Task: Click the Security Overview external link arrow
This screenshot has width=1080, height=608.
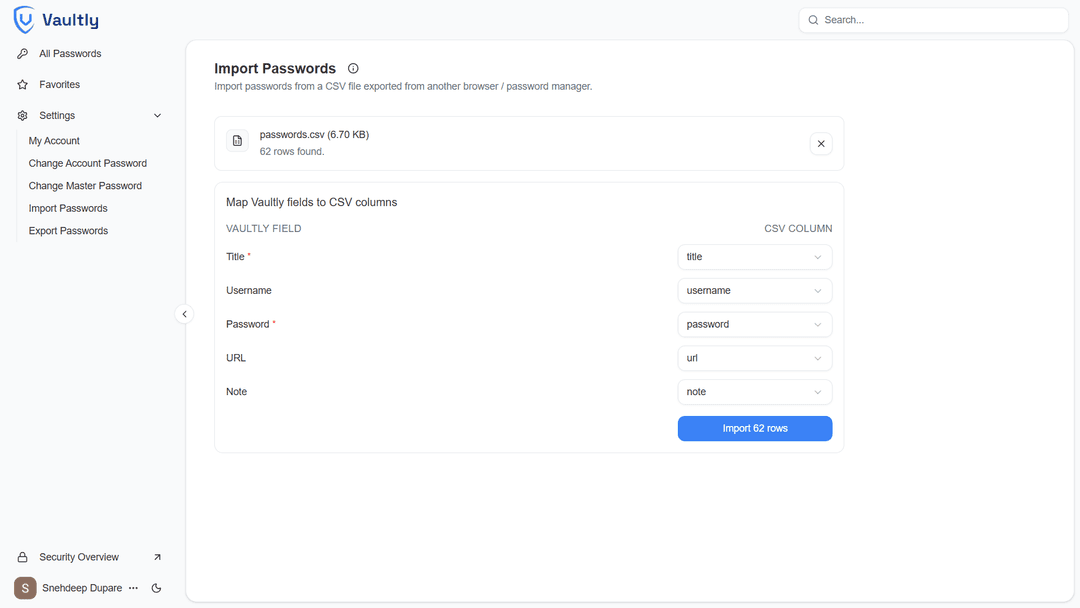Action: click(157, 557)
